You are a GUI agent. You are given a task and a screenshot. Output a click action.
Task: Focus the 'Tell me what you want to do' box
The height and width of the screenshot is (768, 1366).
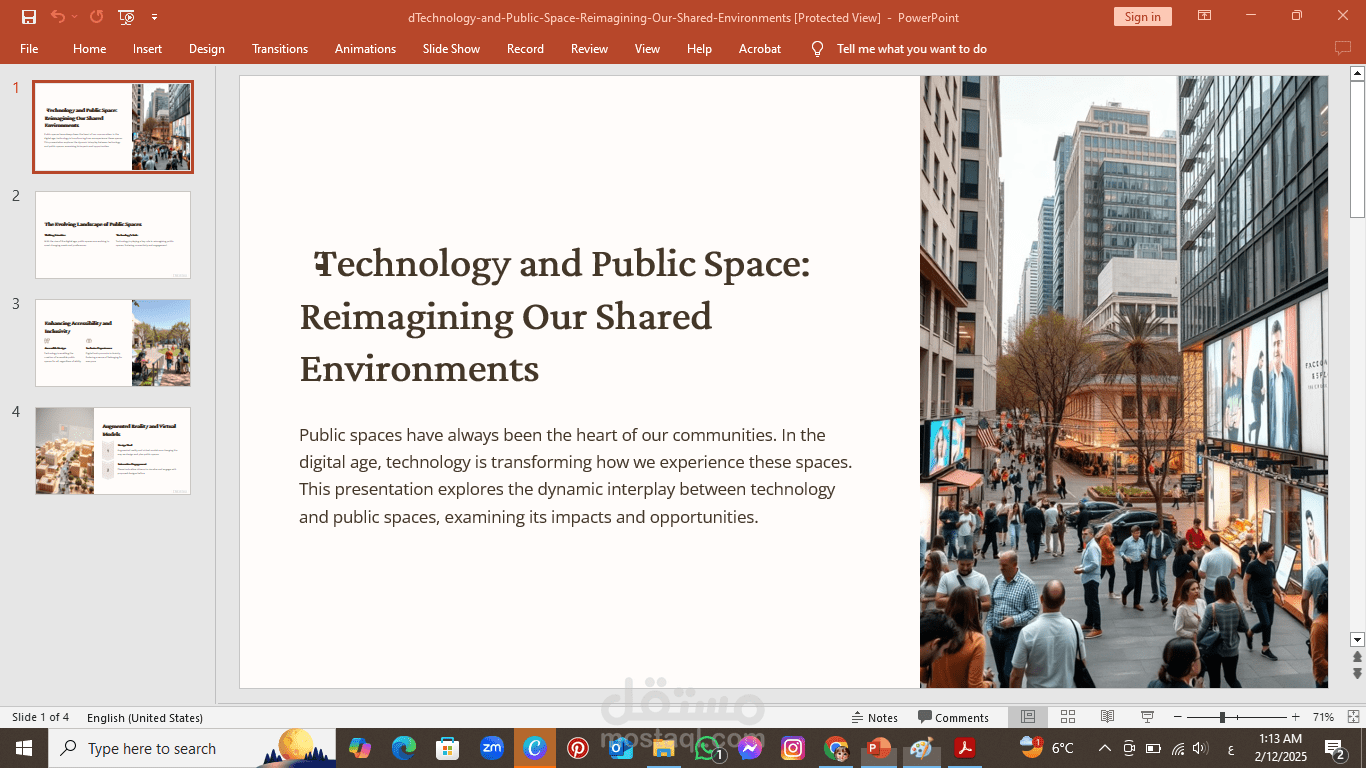click(911, 49)
